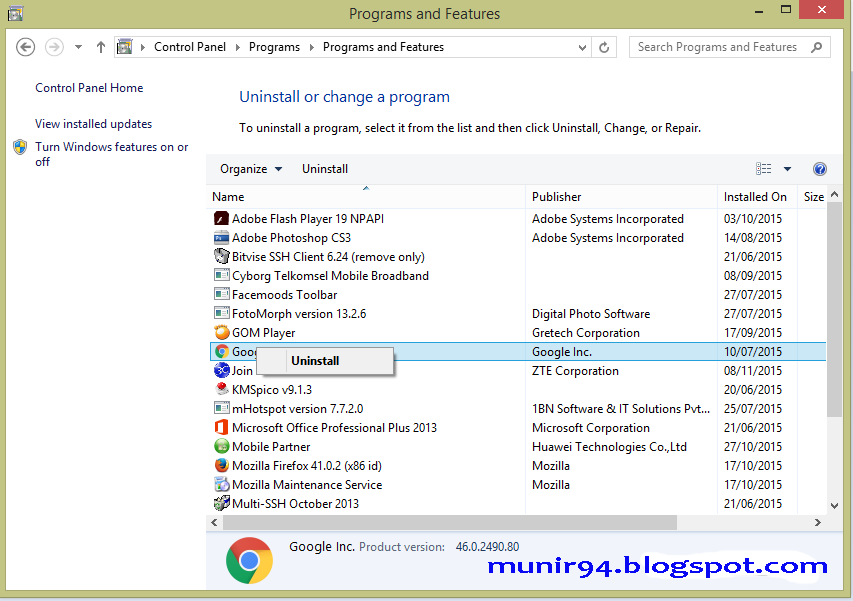Click the change view icon
The width and height of the screenshot is (853, 601).
point(764,169)
